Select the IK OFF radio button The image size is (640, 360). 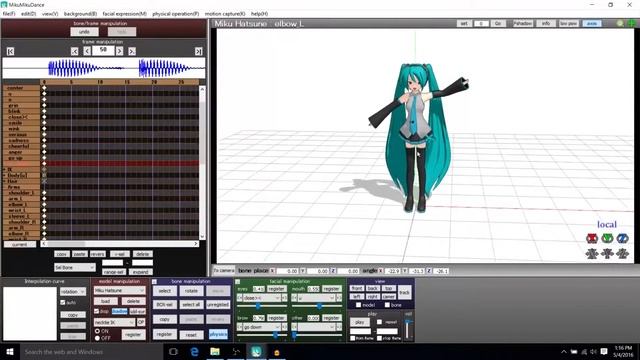(97, 338)
